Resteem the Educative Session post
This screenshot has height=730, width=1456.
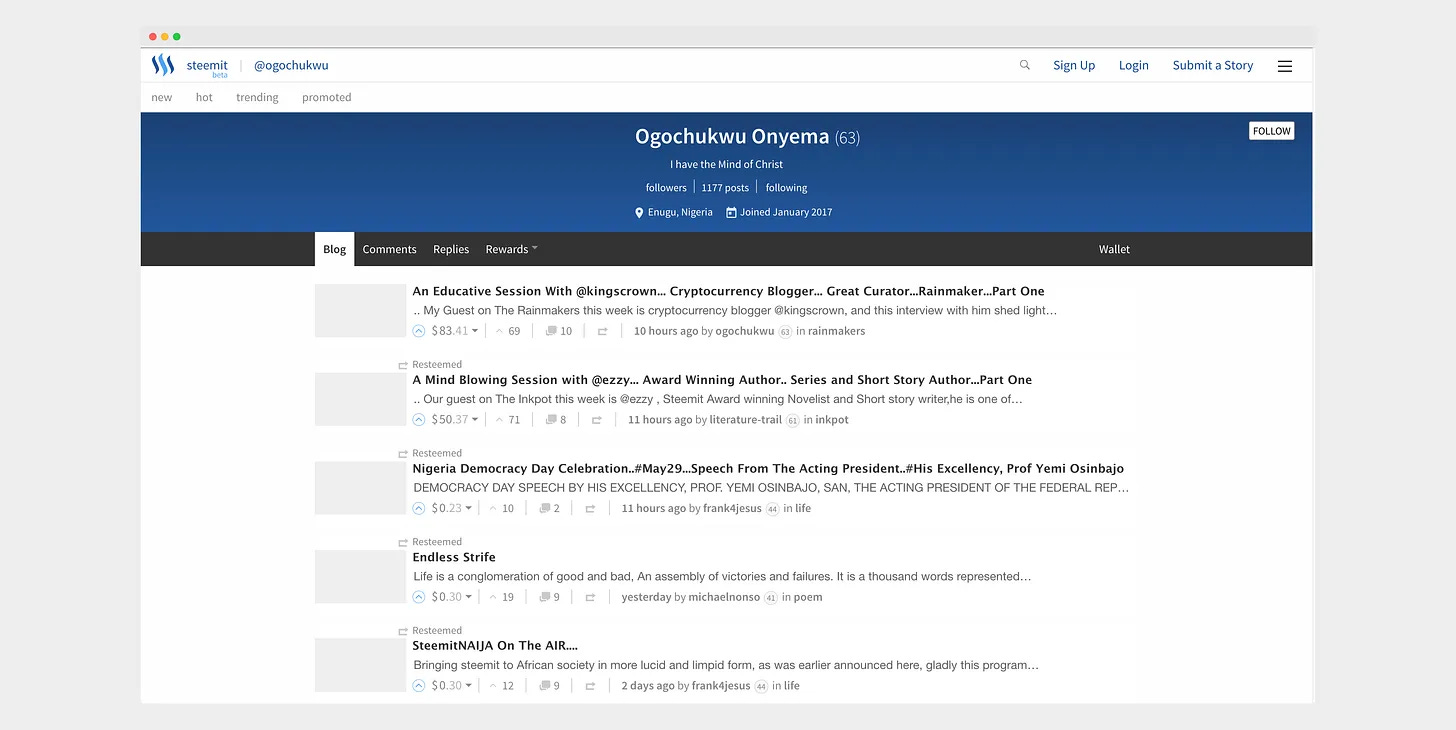pyautogui.click(x=603, y=331)
